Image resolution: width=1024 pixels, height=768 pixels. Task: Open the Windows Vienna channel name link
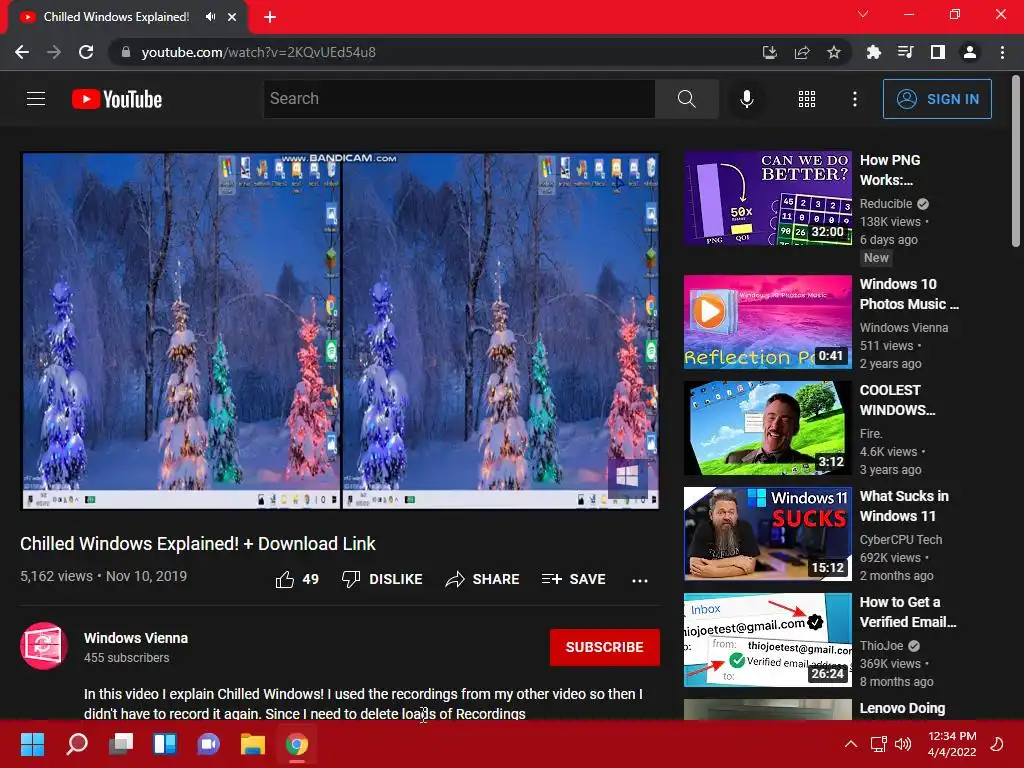(x=136, y=638)
